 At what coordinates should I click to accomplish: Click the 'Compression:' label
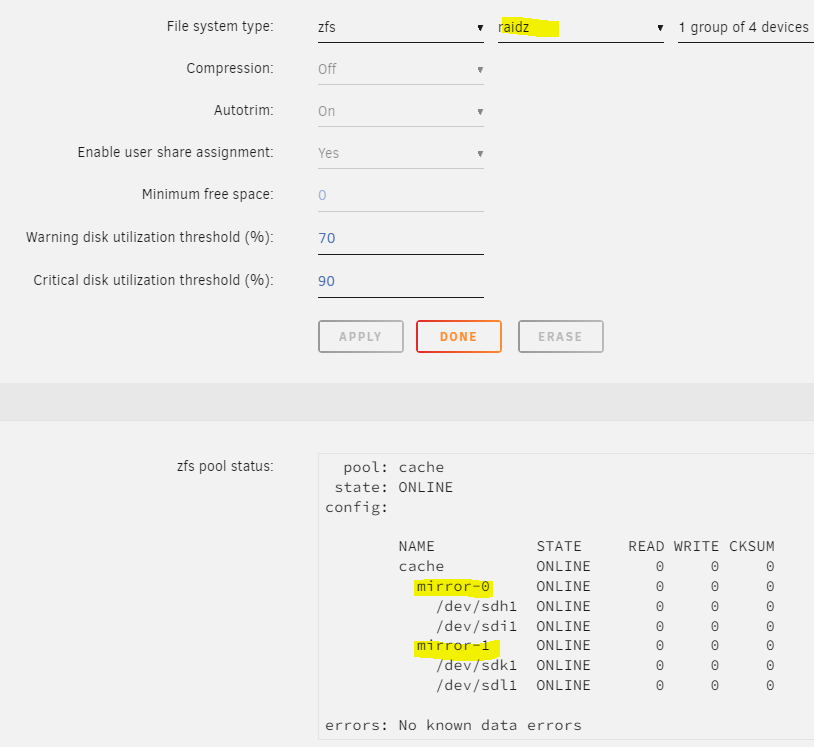point(230,69)
